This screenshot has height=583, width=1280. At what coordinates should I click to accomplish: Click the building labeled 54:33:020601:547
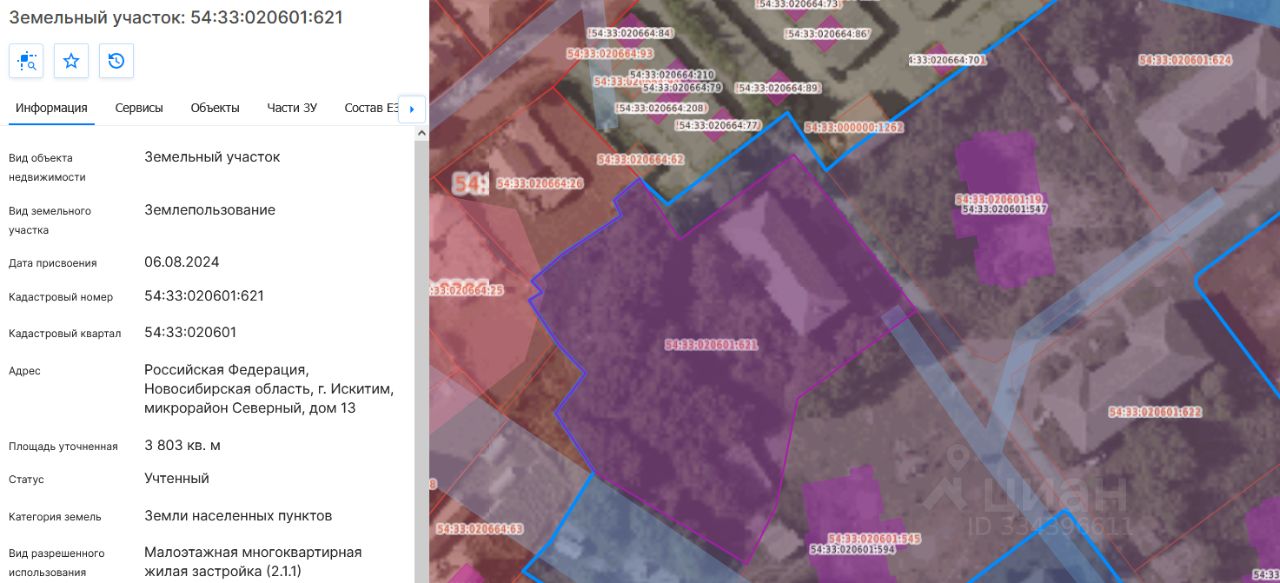(x=1004, y=209)
